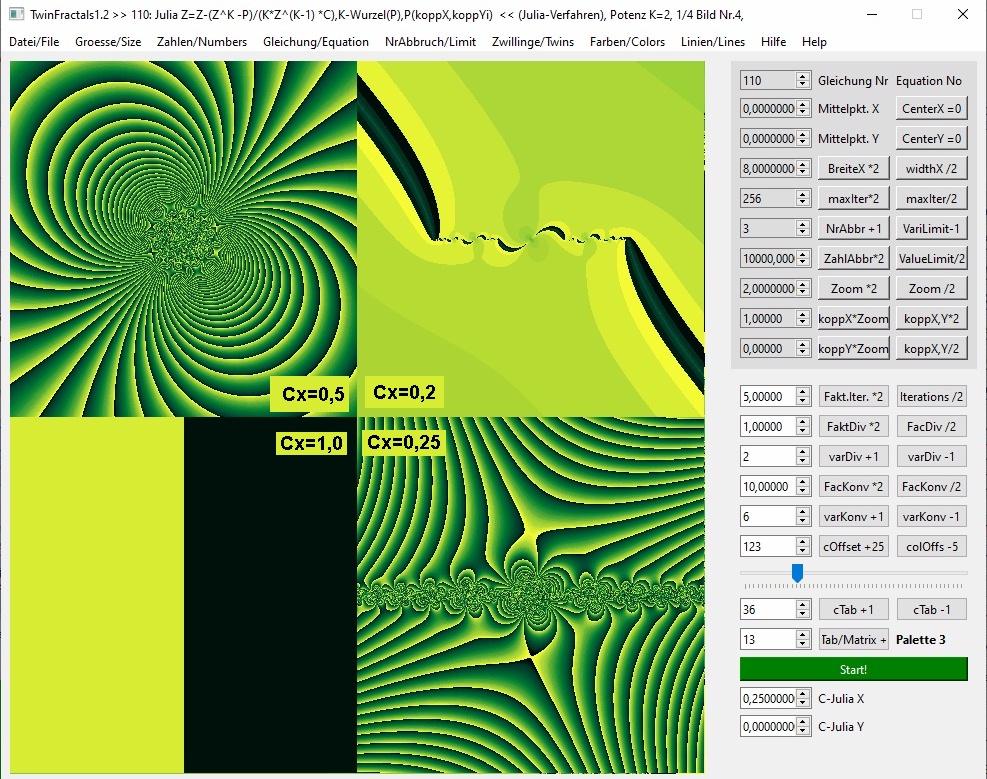Viewport: 987px width, 779px height.
Task: Click the cTab -1 button
Action: coord(932,610)
